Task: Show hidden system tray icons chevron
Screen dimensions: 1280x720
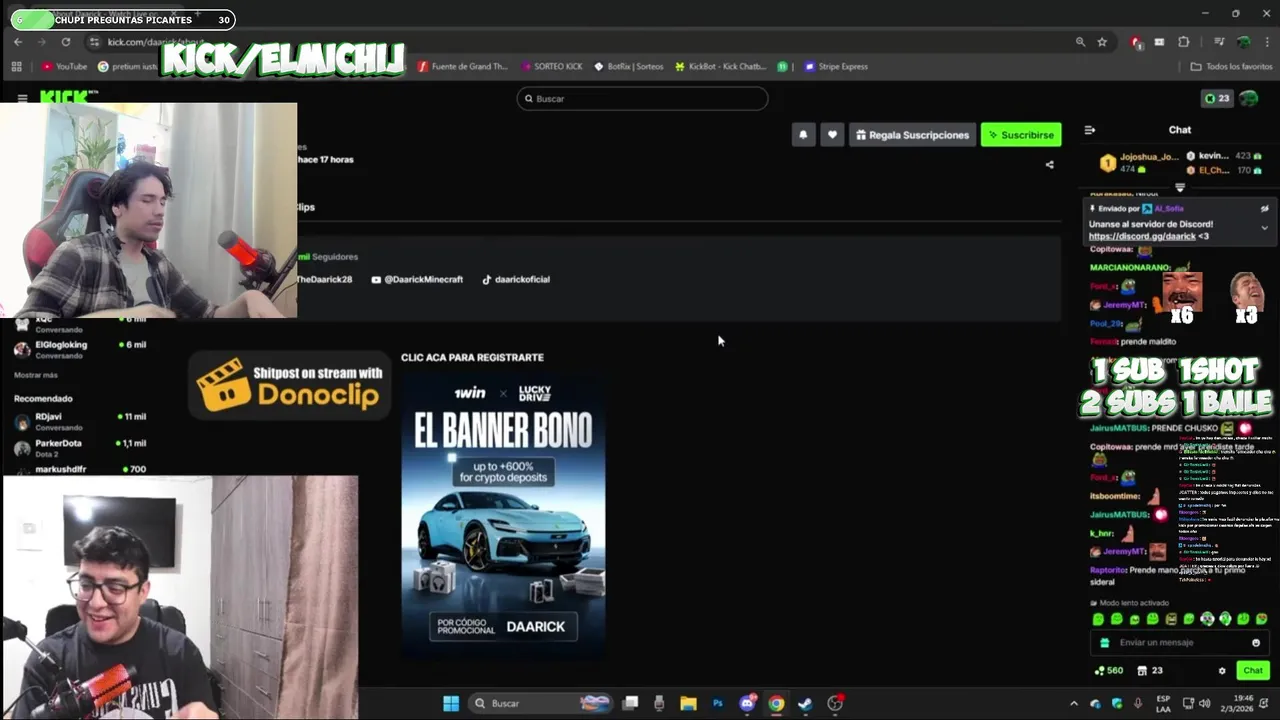Action: [1073, 703]
